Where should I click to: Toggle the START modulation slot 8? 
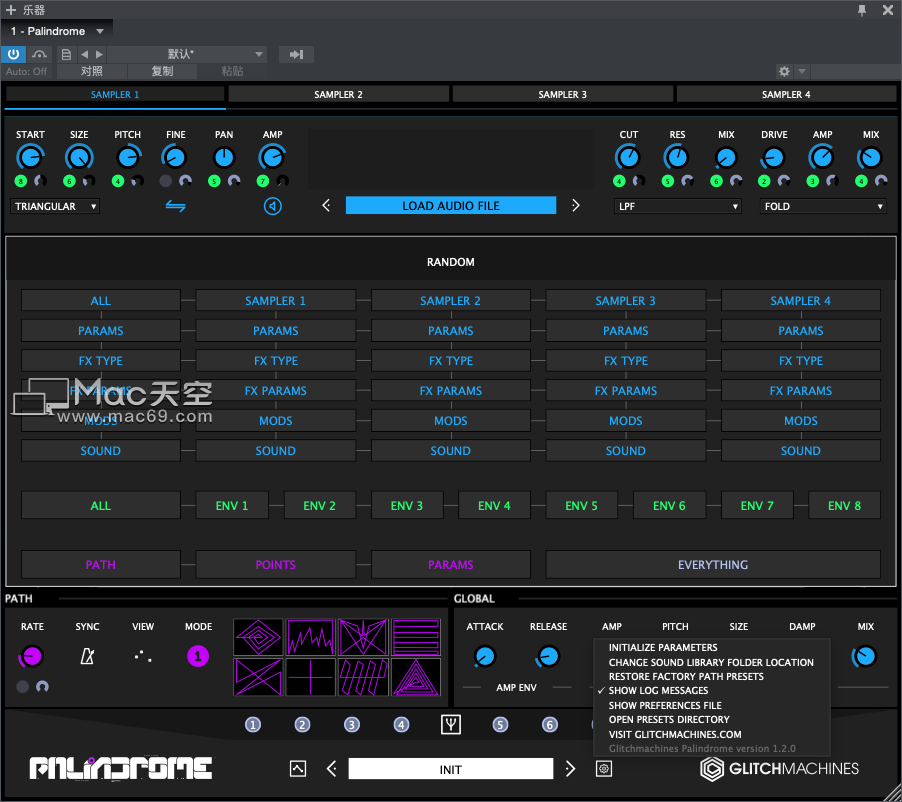[x=21, y=181]
